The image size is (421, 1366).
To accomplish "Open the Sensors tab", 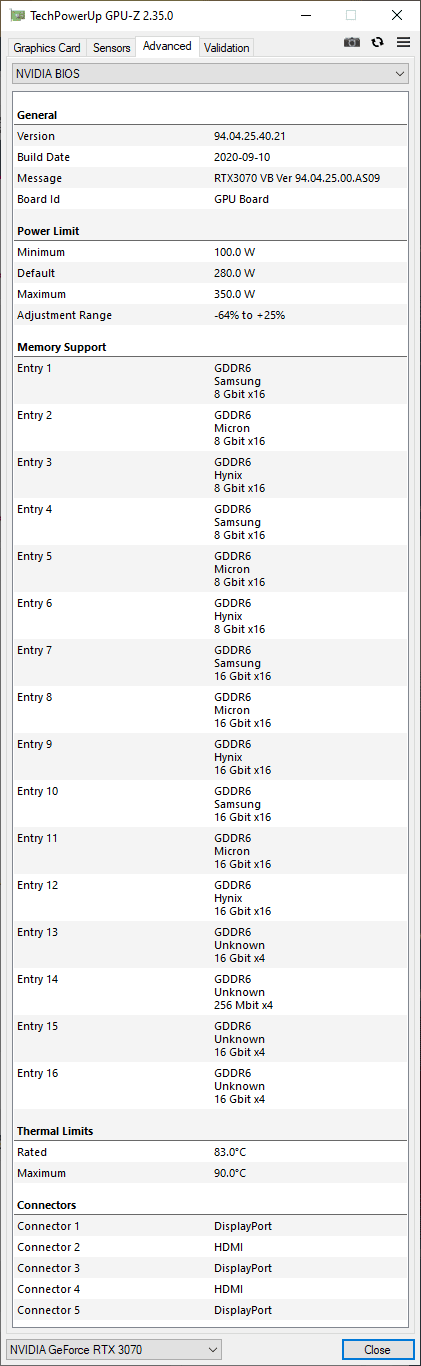I will pyautogui.click(x=112, y=48).
